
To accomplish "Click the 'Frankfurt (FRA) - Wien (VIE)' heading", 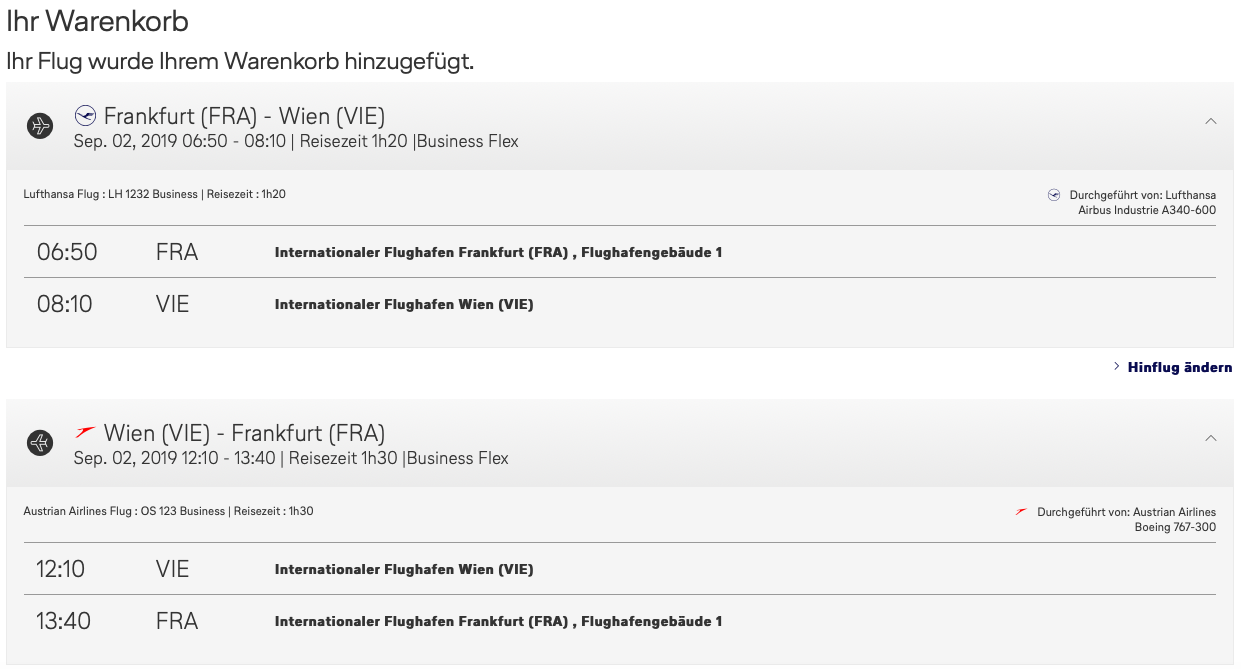I will 244,116.
